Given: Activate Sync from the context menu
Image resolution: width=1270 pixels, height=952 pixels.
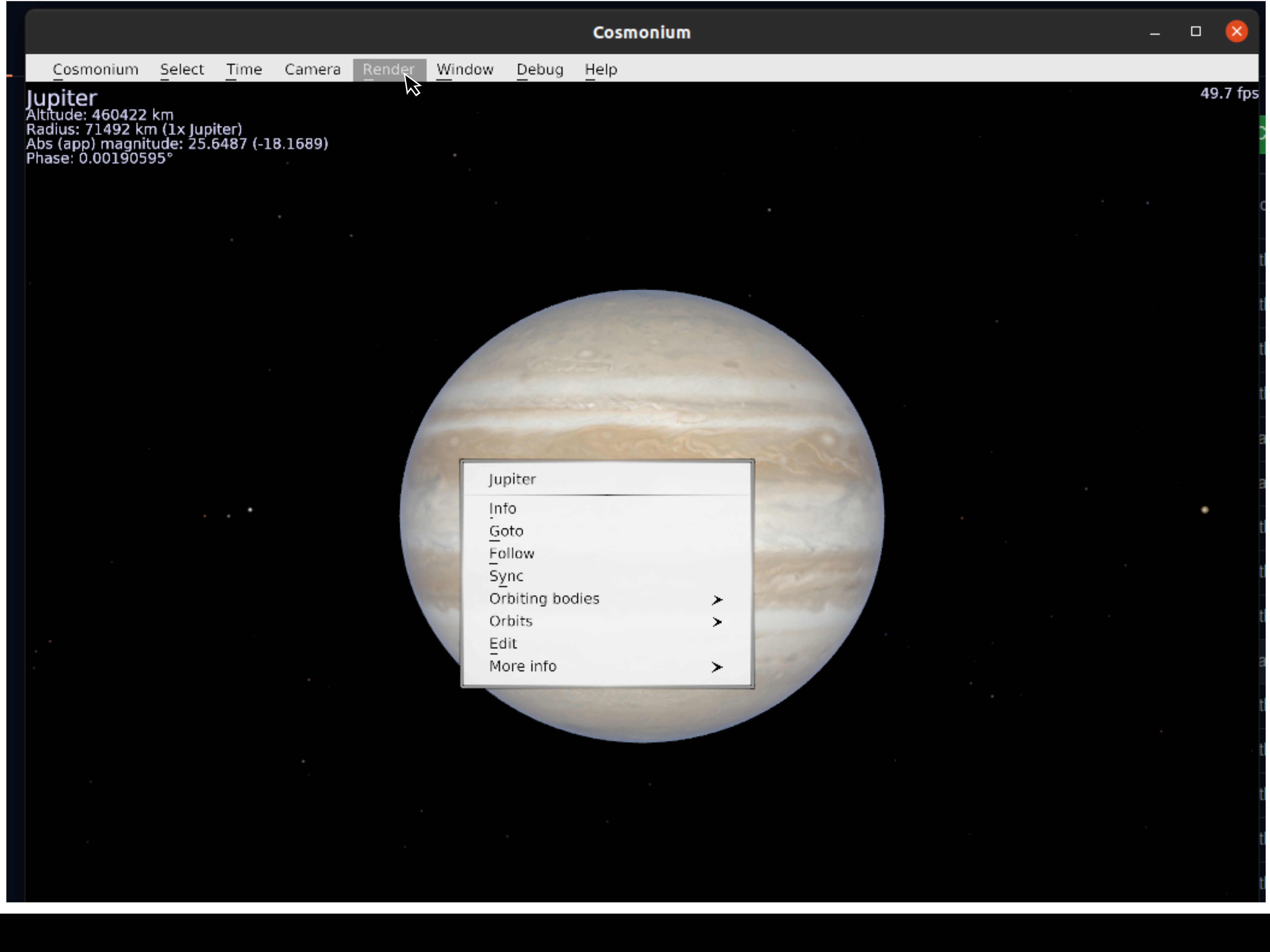Looking at the screenshot, I should coord(506,576).
